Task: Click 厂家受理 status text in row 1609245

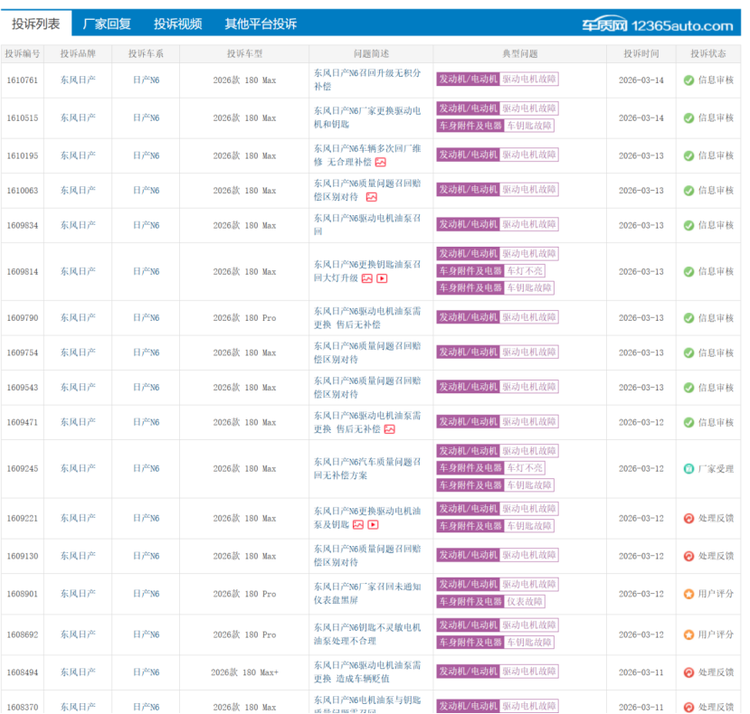Action: 716,469
